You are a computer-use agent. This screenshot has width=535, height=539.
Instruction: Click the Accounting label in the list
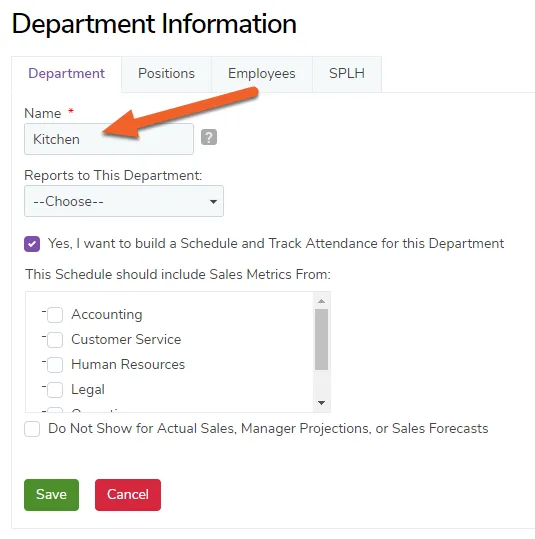pos(107,315)
